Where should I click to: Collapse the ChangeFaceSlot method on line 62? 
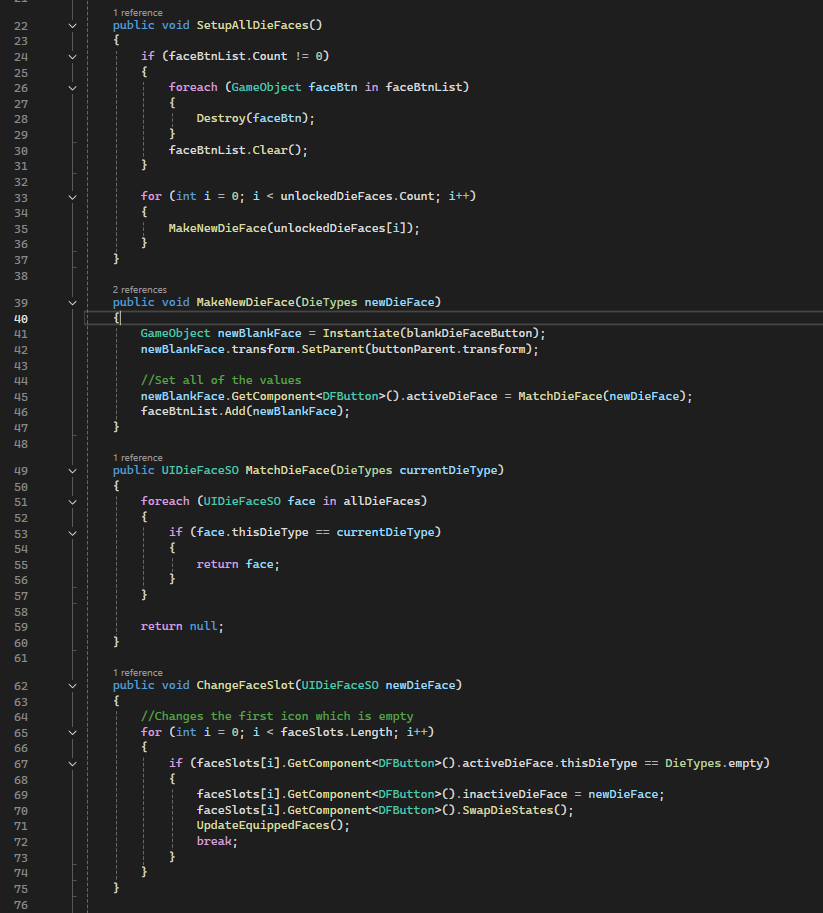click(72, 686)
